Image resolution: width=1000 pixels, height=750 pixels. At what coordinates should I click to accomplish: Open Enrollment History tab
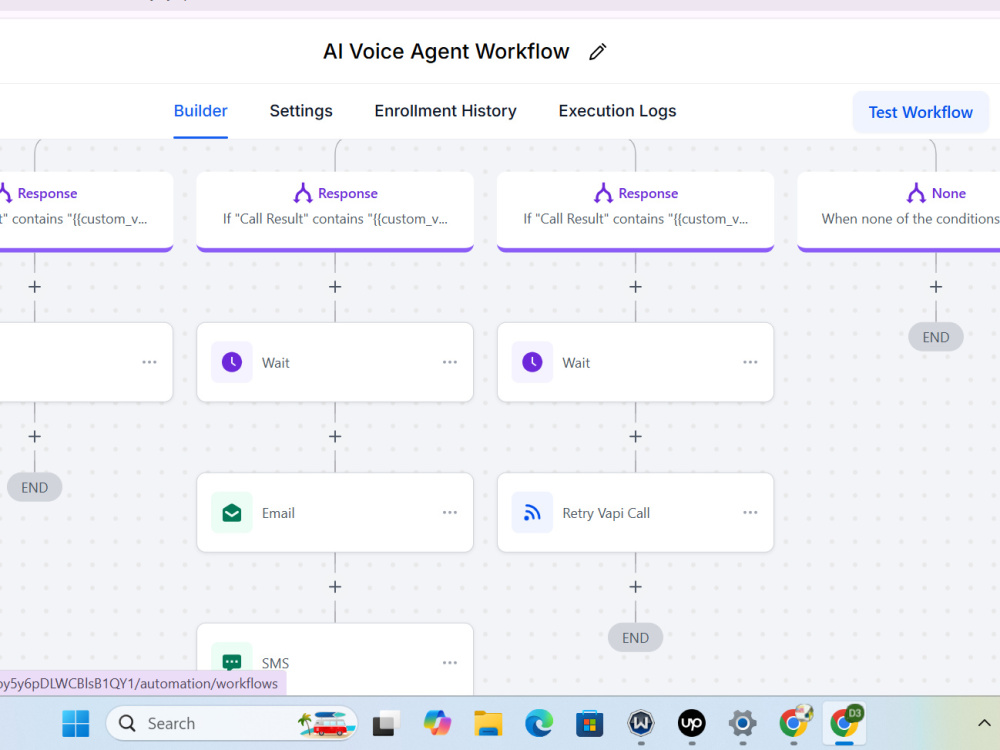[445, 111]
